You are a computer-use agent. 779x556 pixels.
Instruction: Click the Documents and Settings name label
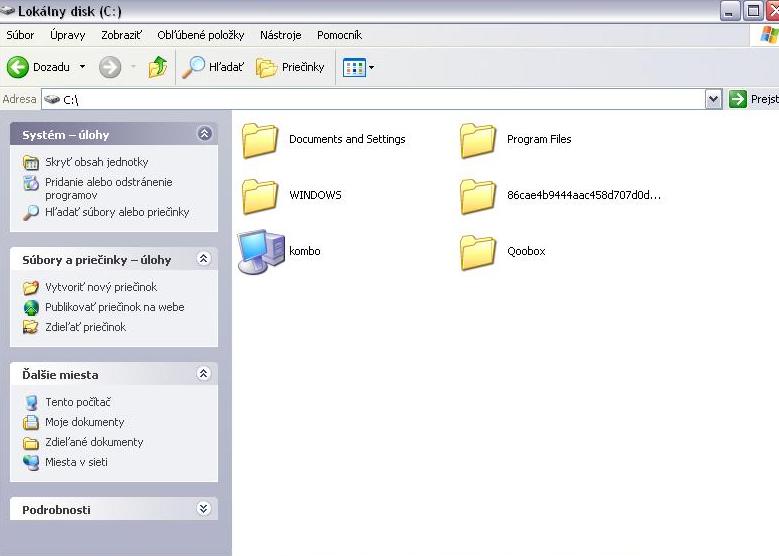pos(347,139)
